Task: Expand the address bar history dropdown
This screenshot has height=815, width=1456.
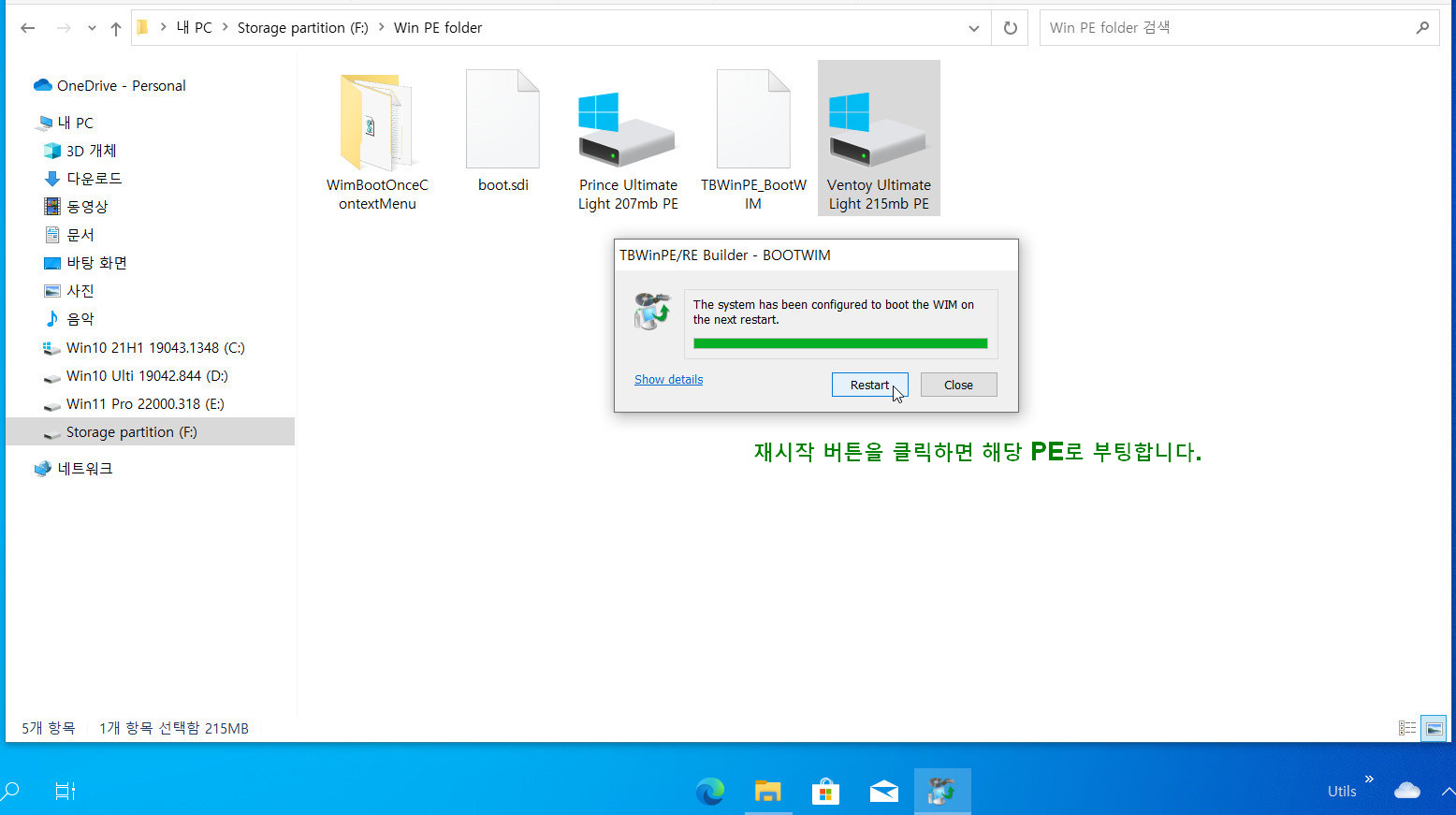Action: click(x=973, y=28)
